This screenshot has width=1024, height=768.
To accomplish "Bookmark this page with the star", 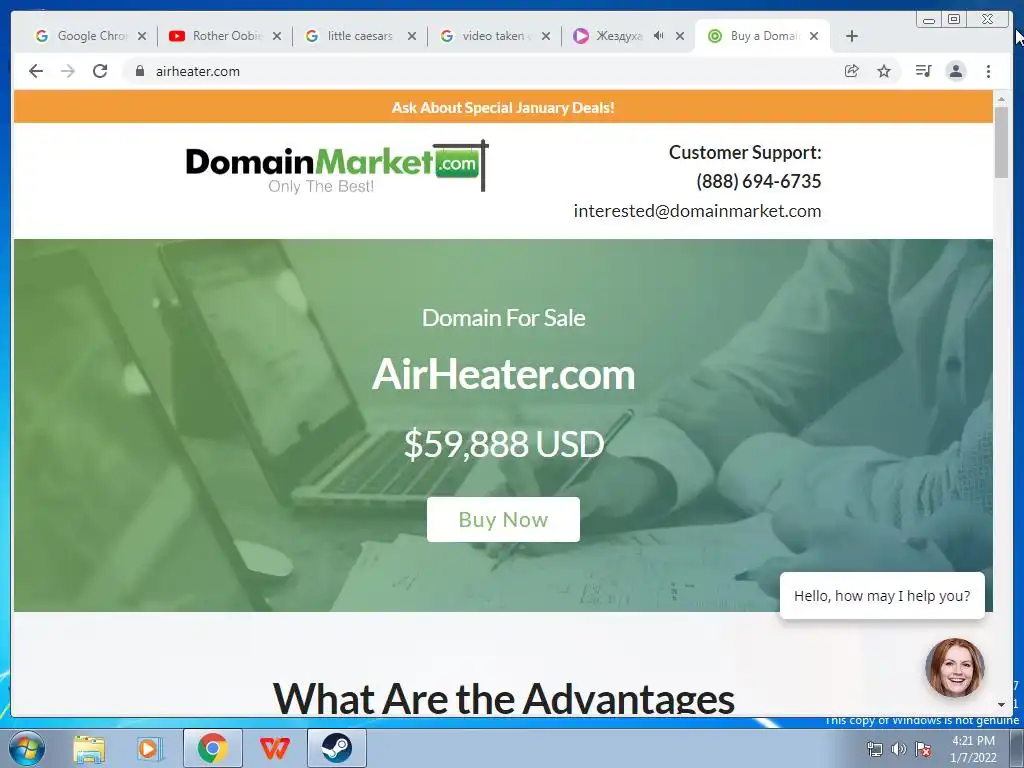I will pyautogui.click(x=884, y=71).
